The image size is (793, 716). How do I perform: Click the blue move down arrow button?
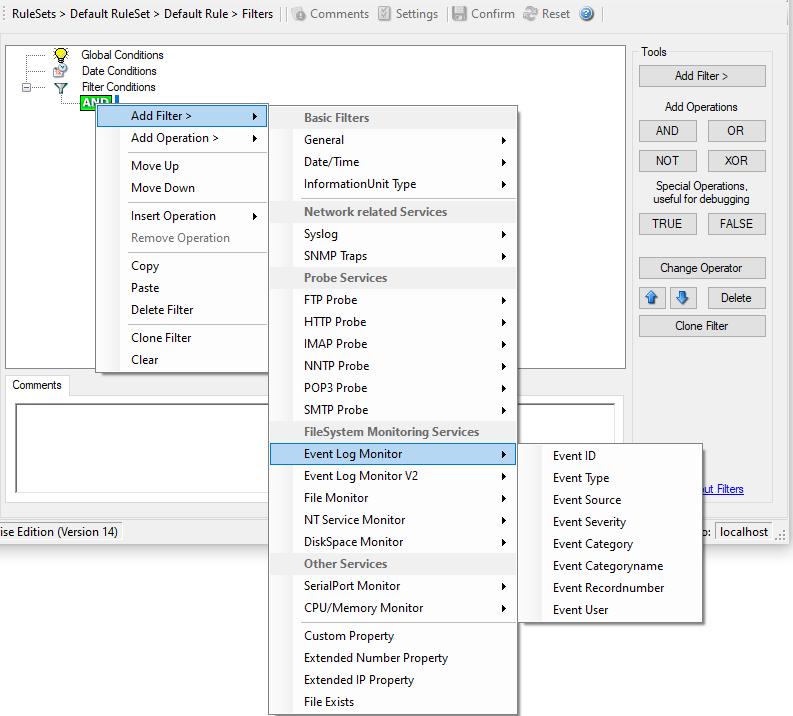tap(682, 298)
